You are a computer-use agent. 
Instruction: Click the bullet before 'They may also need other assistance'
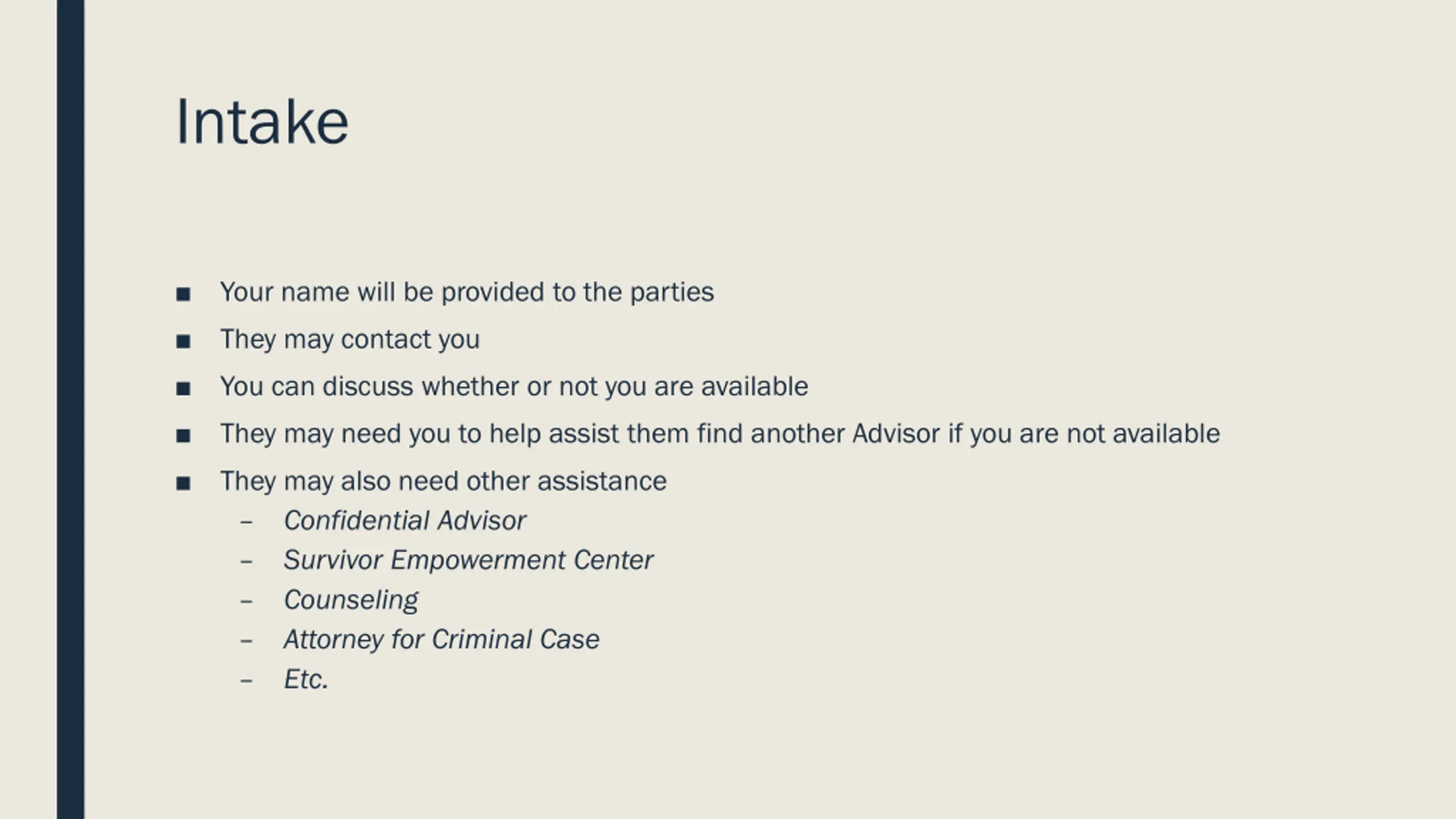pyautogui.click(x=183, y=483)
